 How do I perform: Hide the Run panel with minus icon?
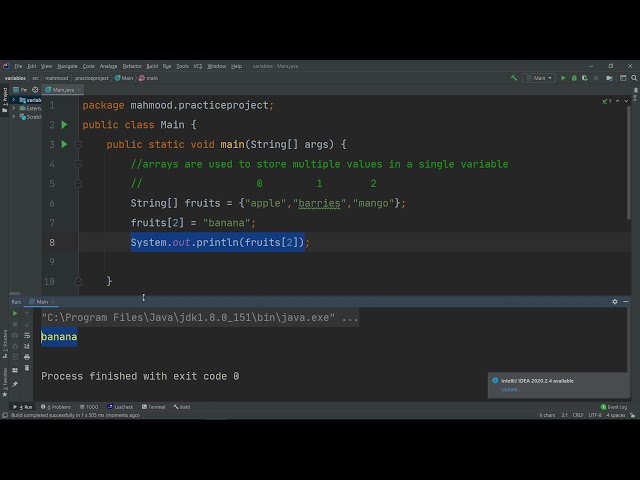(626, 301)
